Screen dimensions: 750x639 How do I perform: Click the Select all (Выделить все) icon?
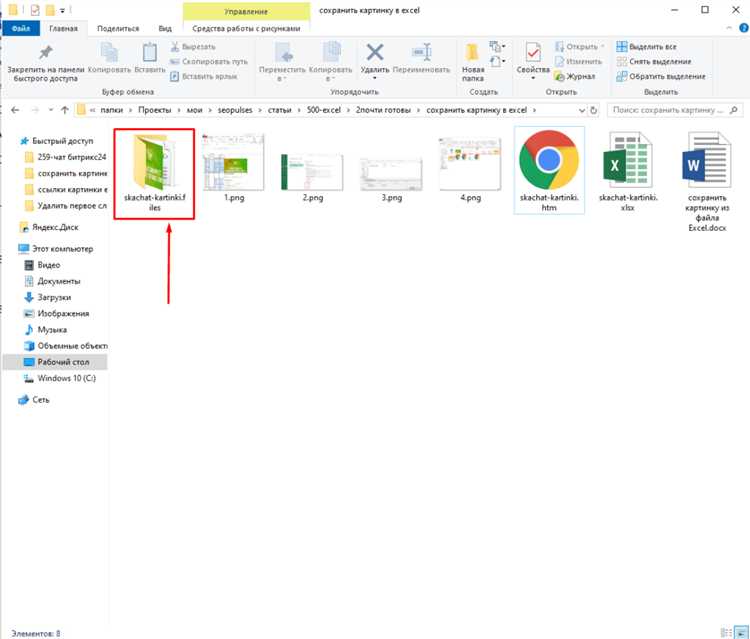pos(621,46)
